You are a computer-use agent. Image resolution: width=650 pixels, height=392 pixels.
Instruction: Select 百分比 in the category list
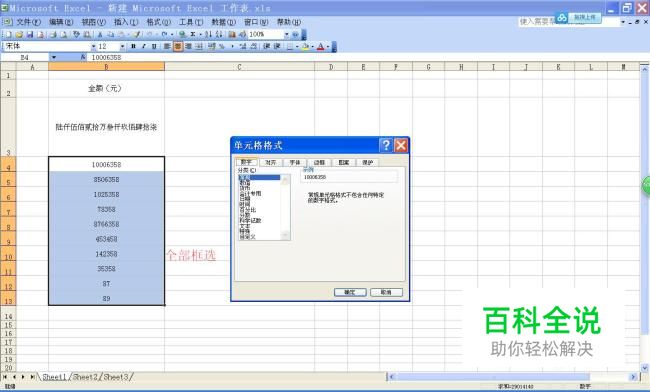coord(247,210)
